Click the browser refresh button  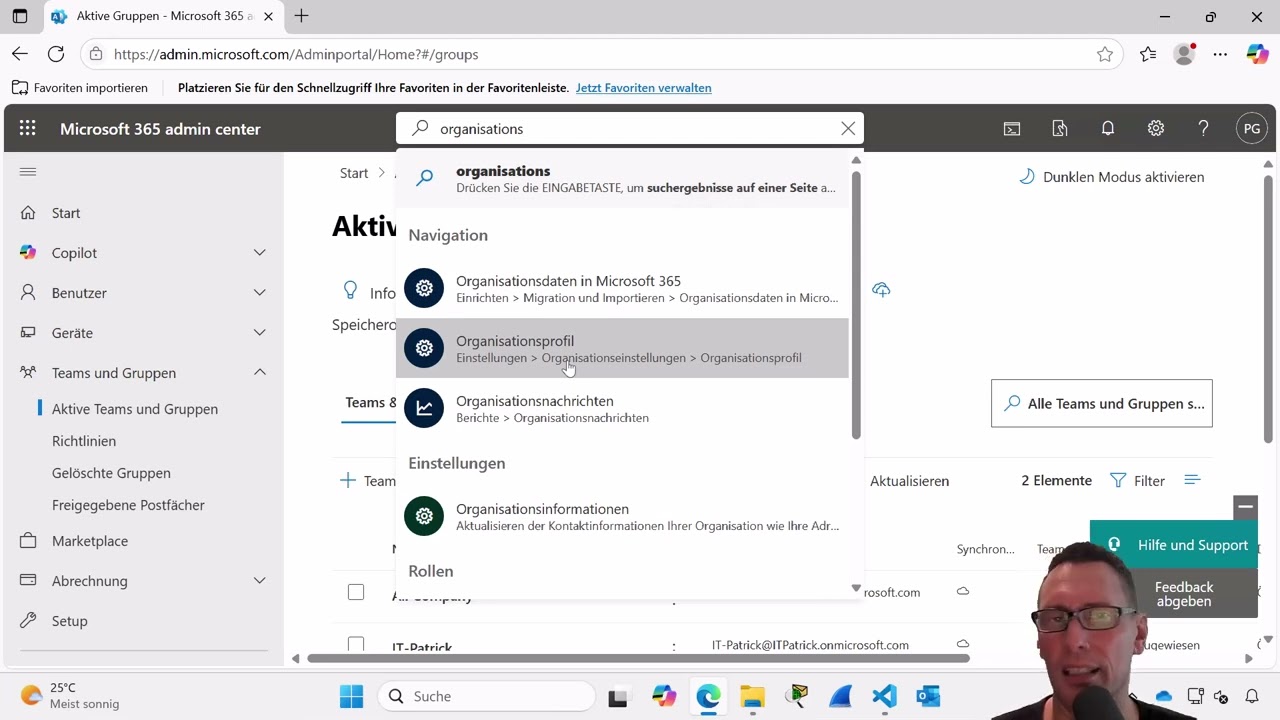(x=56, y=54)
